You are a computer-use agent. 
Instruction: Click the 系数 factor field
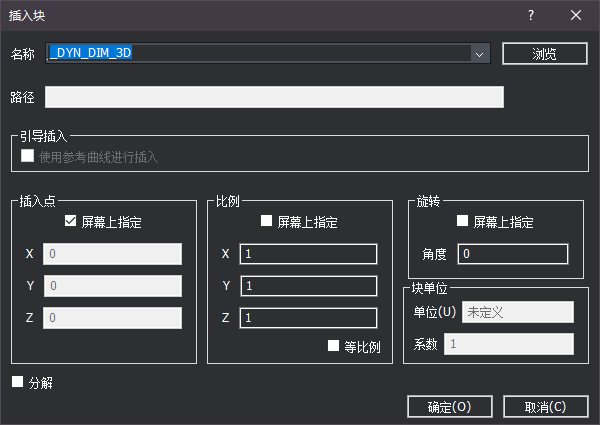pos(509,344)
